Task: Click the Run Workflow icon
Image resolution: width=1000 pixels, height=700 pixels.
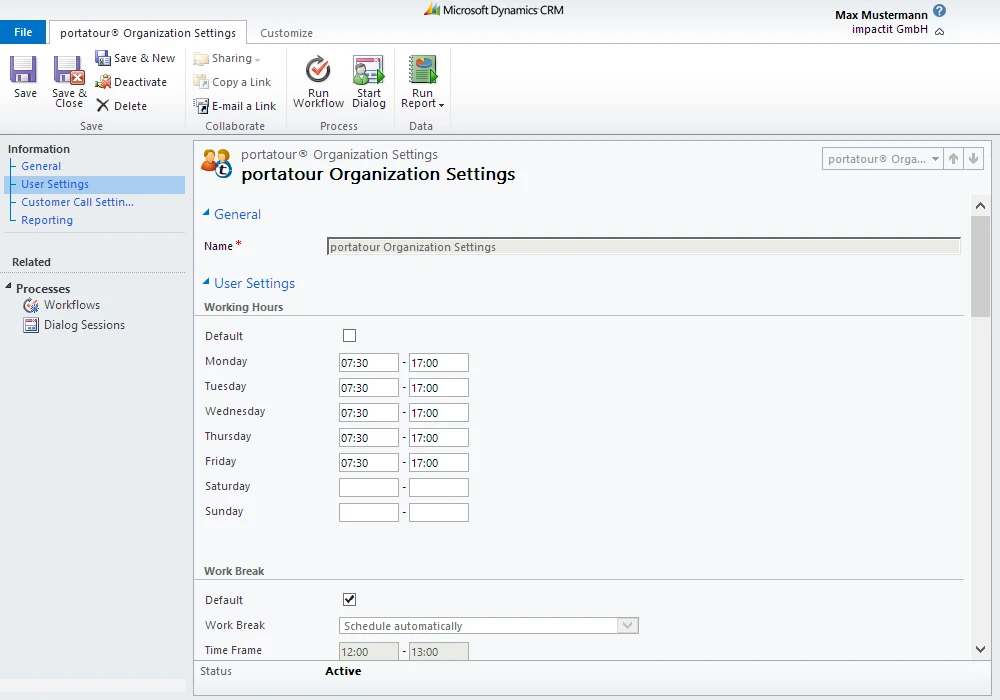Action: click(x=318, y=69)
